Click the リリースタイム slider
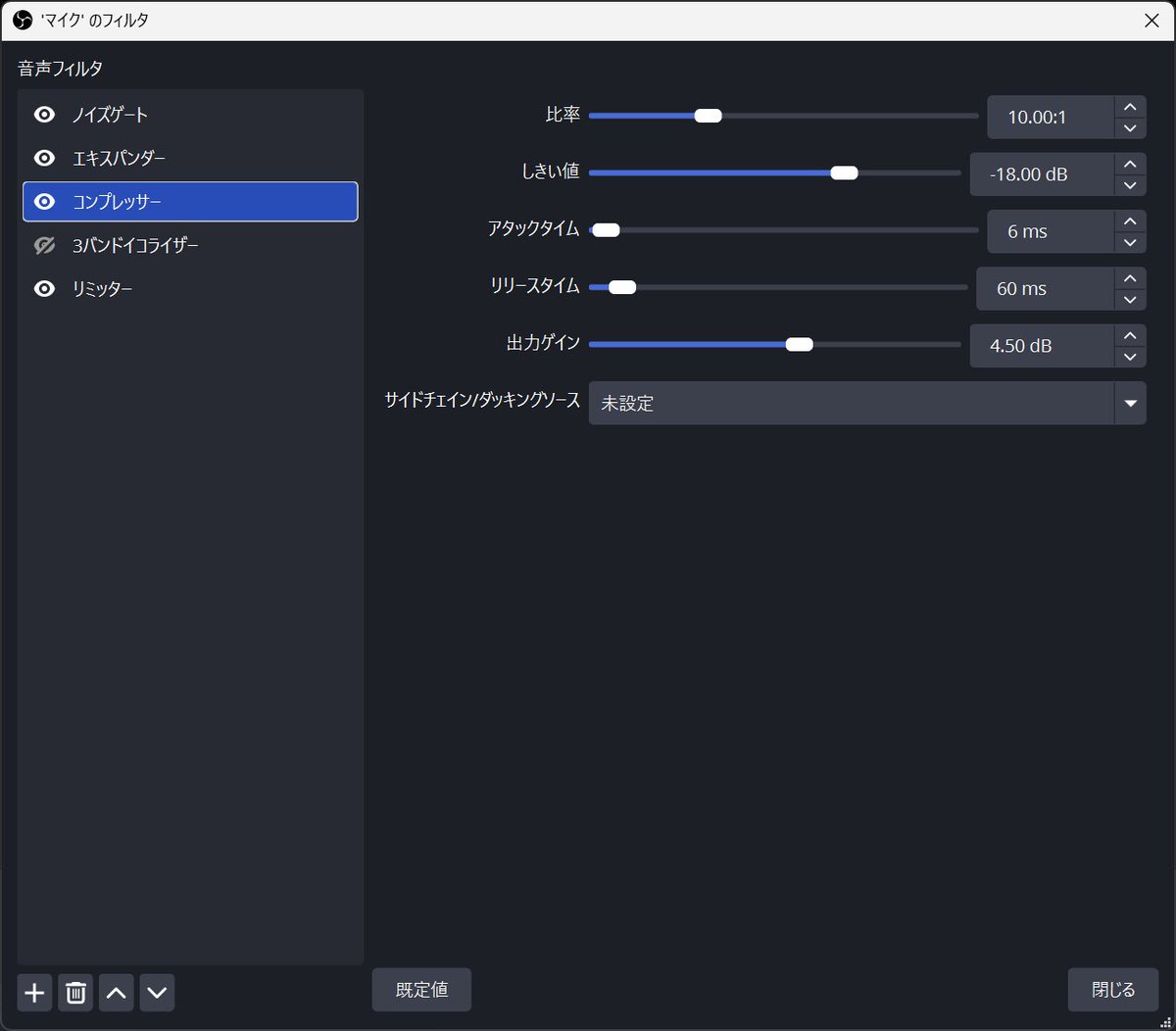 [x=778, y=287]
